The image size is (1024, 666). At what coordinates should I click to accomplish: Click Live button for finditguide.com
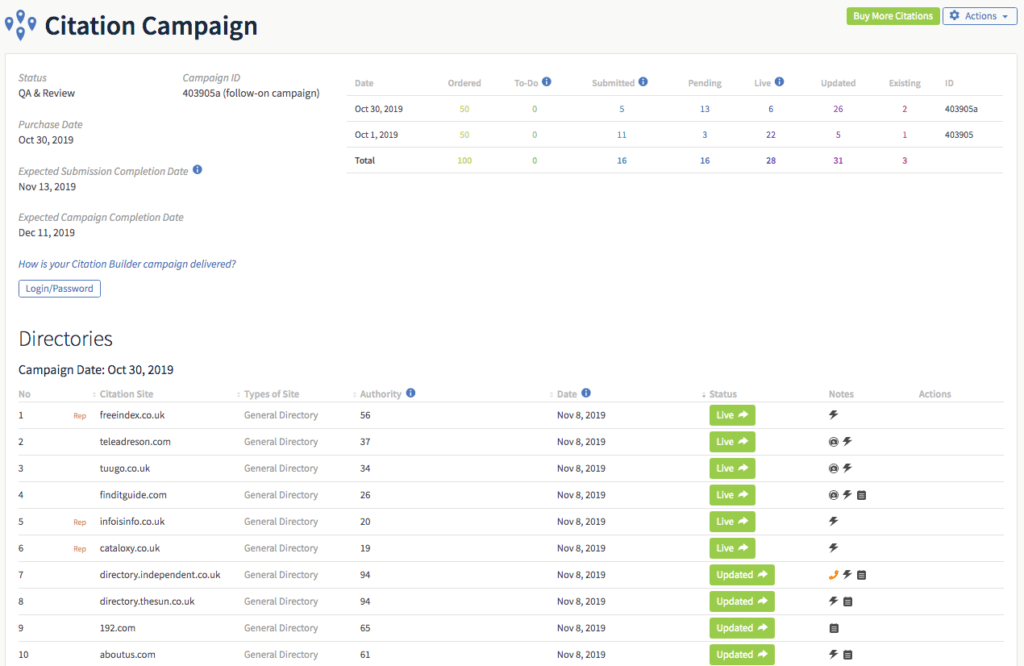732,495
